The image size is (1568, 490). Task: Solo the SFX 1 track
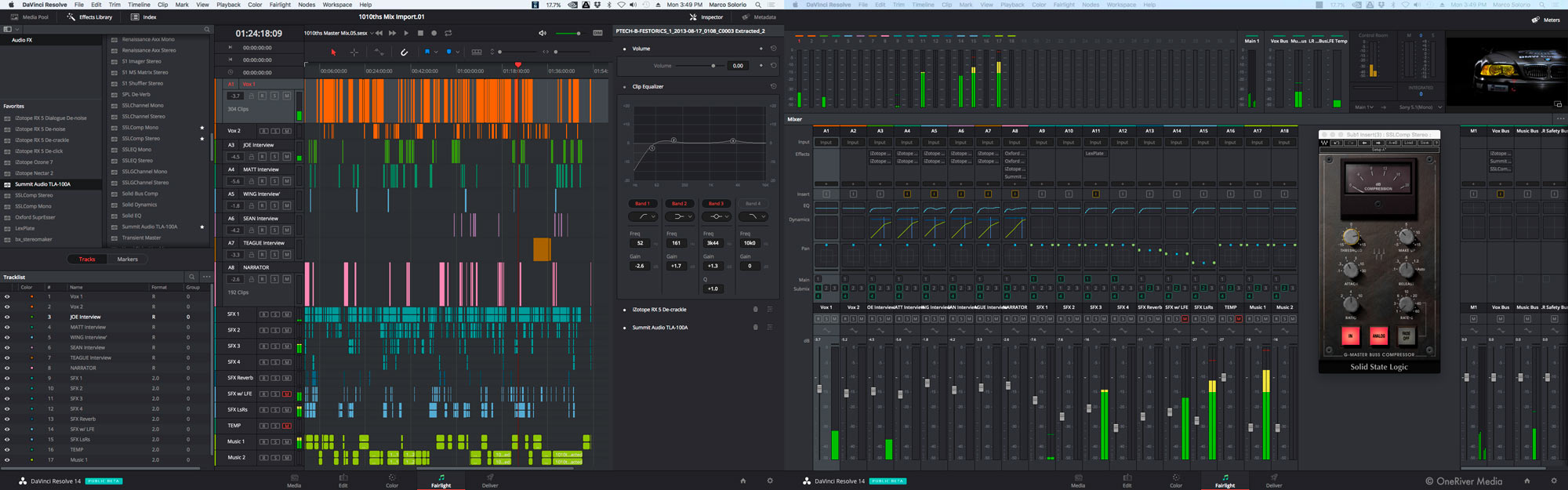tap(274, 314)
